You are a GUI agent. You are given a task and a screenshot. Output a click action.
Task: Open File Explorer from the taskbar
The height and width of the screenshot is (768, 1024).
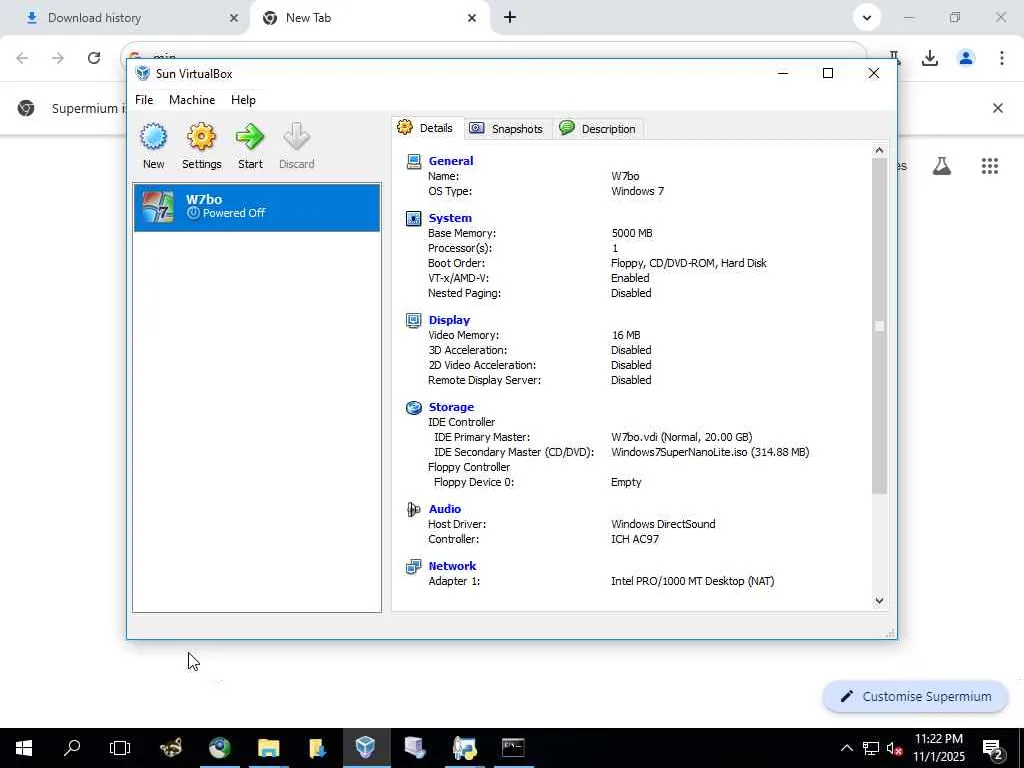(x=268, y=748)
